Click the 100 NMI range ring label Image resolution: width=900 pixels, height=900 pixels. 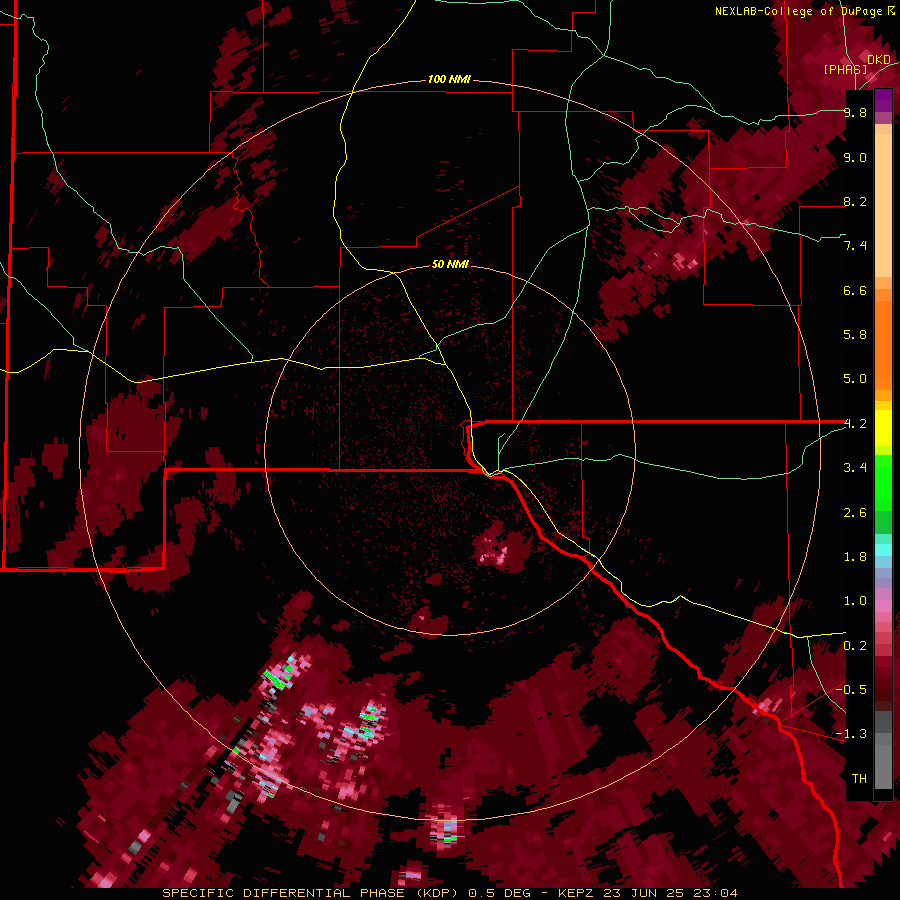point(449,79)
